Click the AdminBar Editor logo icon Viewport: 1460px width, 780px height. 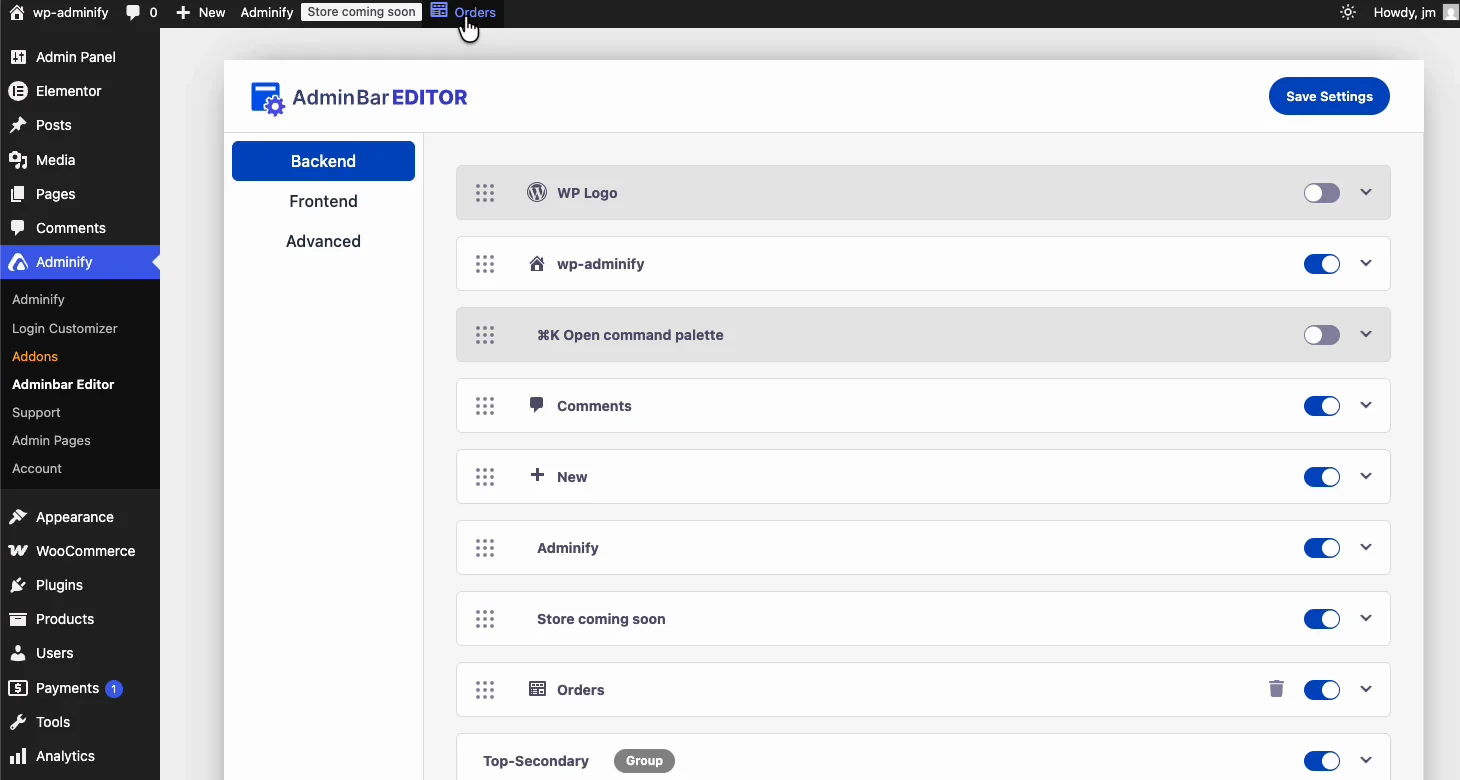[268, 98]
